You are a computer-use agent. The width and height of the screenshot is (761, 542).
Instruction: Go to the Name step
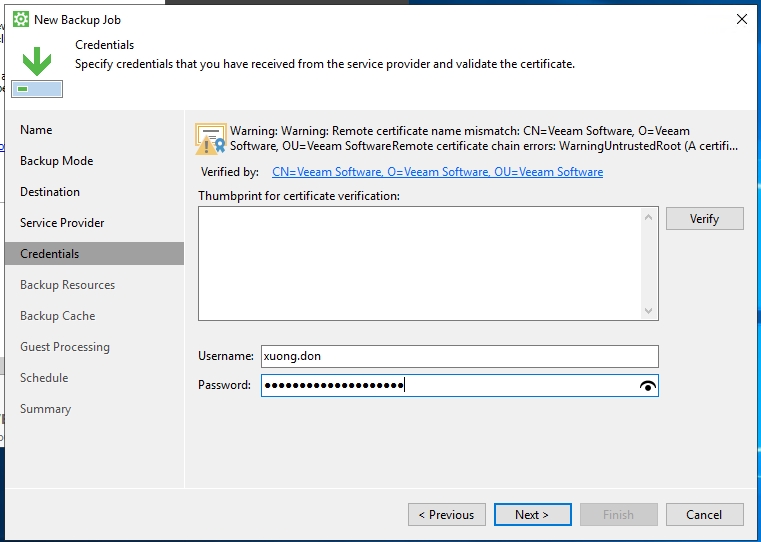36,130
